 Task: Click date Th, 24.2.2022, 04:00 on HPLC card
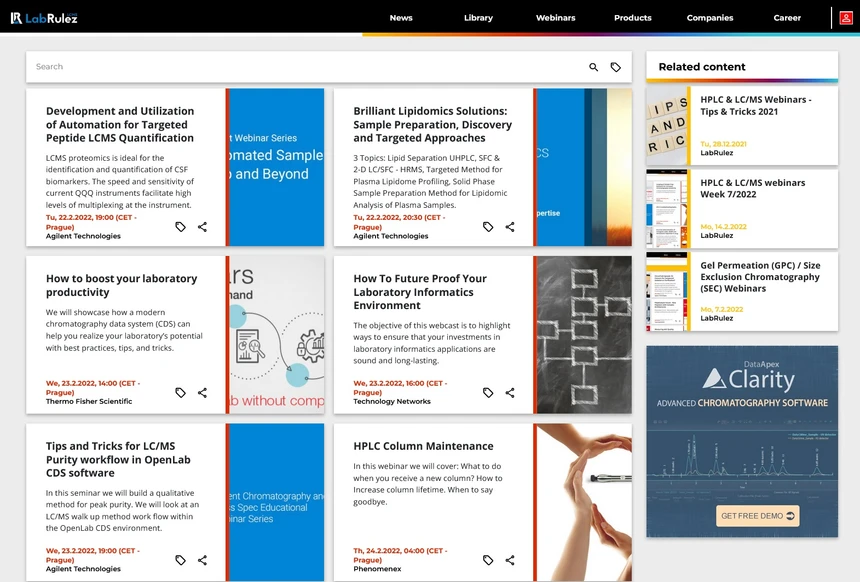coord(400,555)
